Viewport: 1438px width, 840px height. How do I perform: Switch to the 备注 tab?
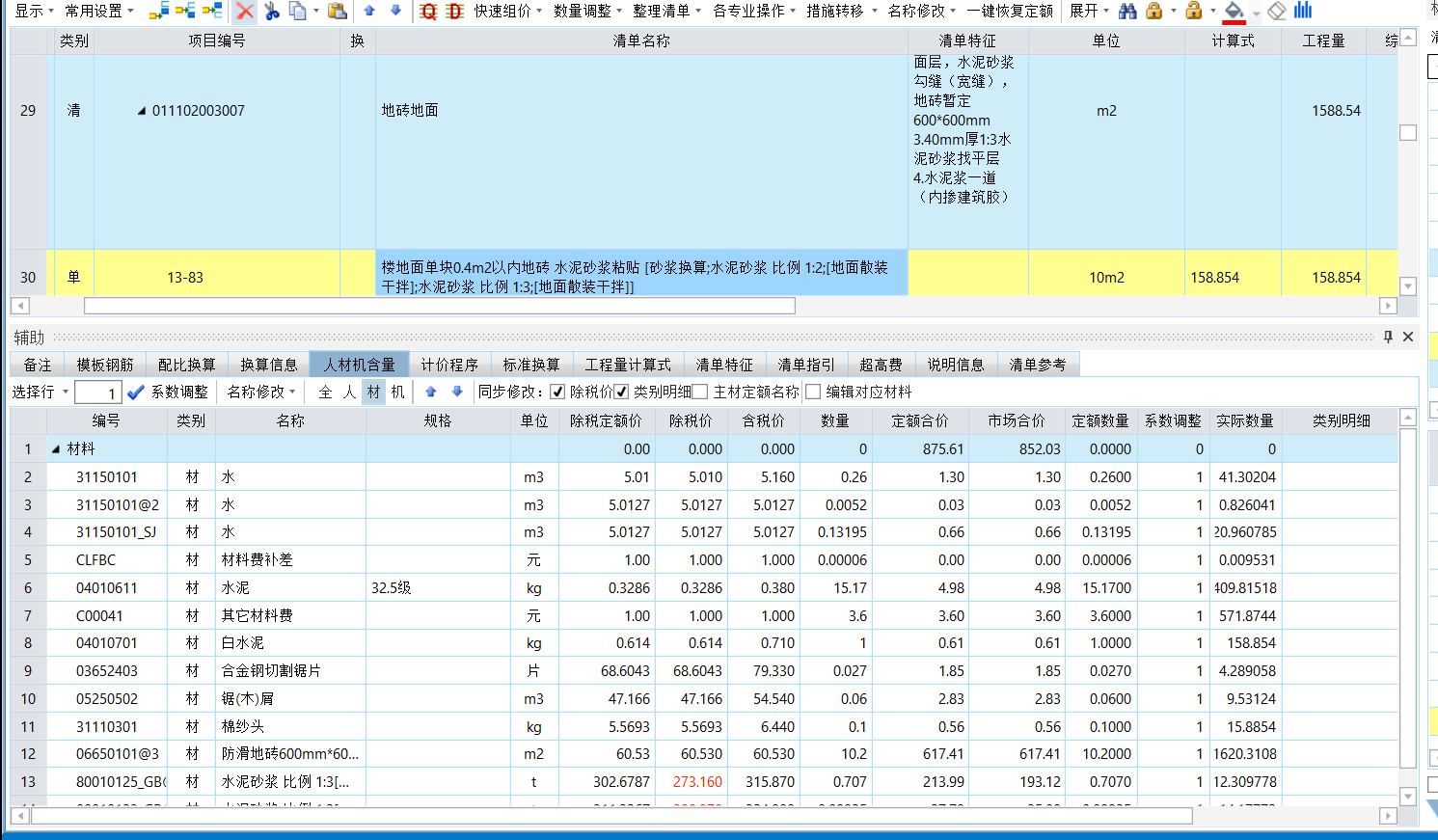pos(38,365)
